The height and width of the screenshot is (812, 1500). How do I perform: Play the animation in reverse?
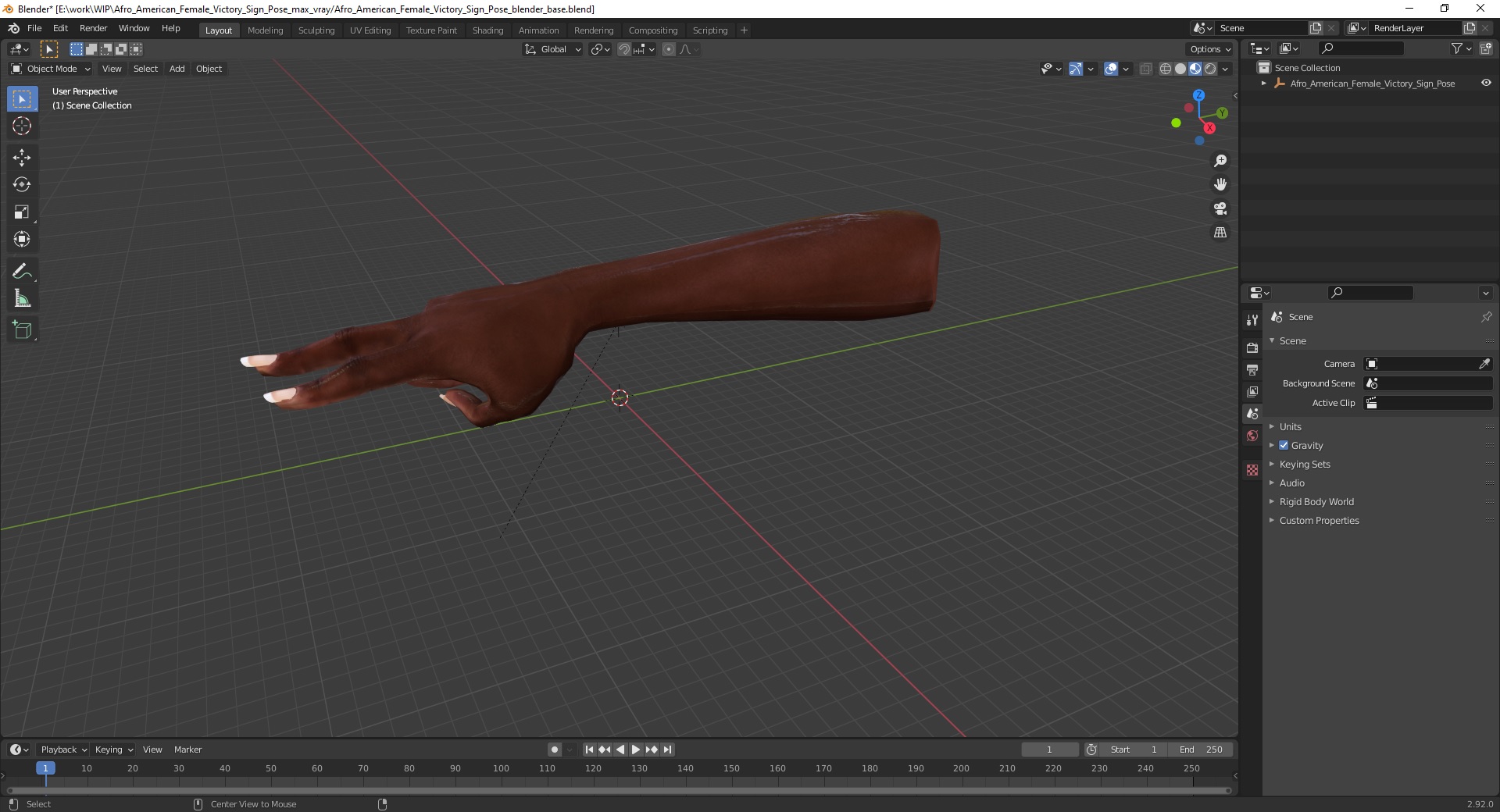[620, 750]
